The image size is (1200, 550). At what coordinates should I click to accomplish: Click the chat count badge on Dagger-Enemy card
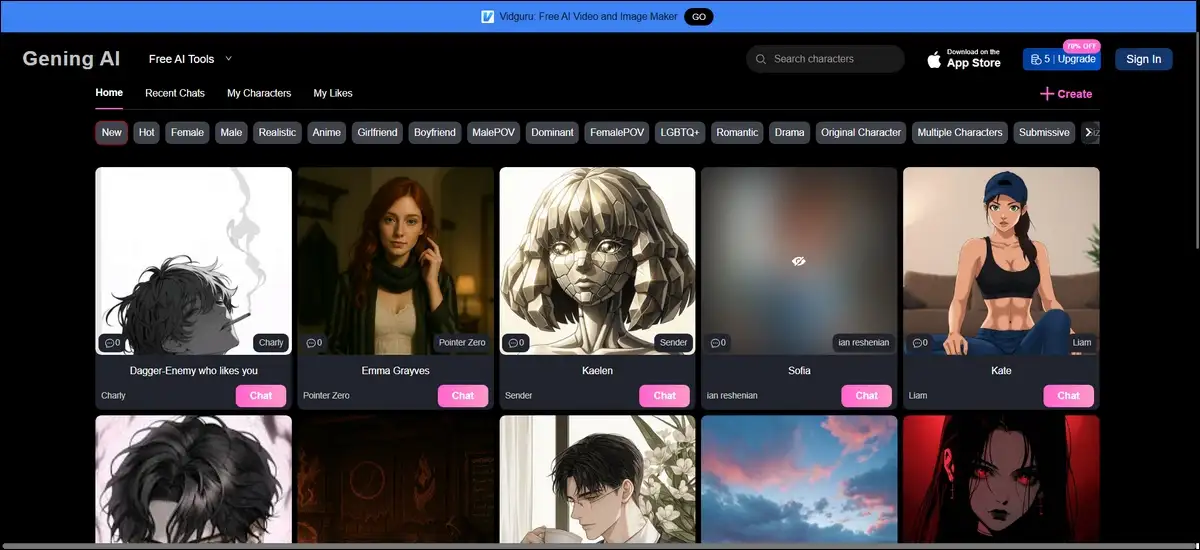[112, 342]
